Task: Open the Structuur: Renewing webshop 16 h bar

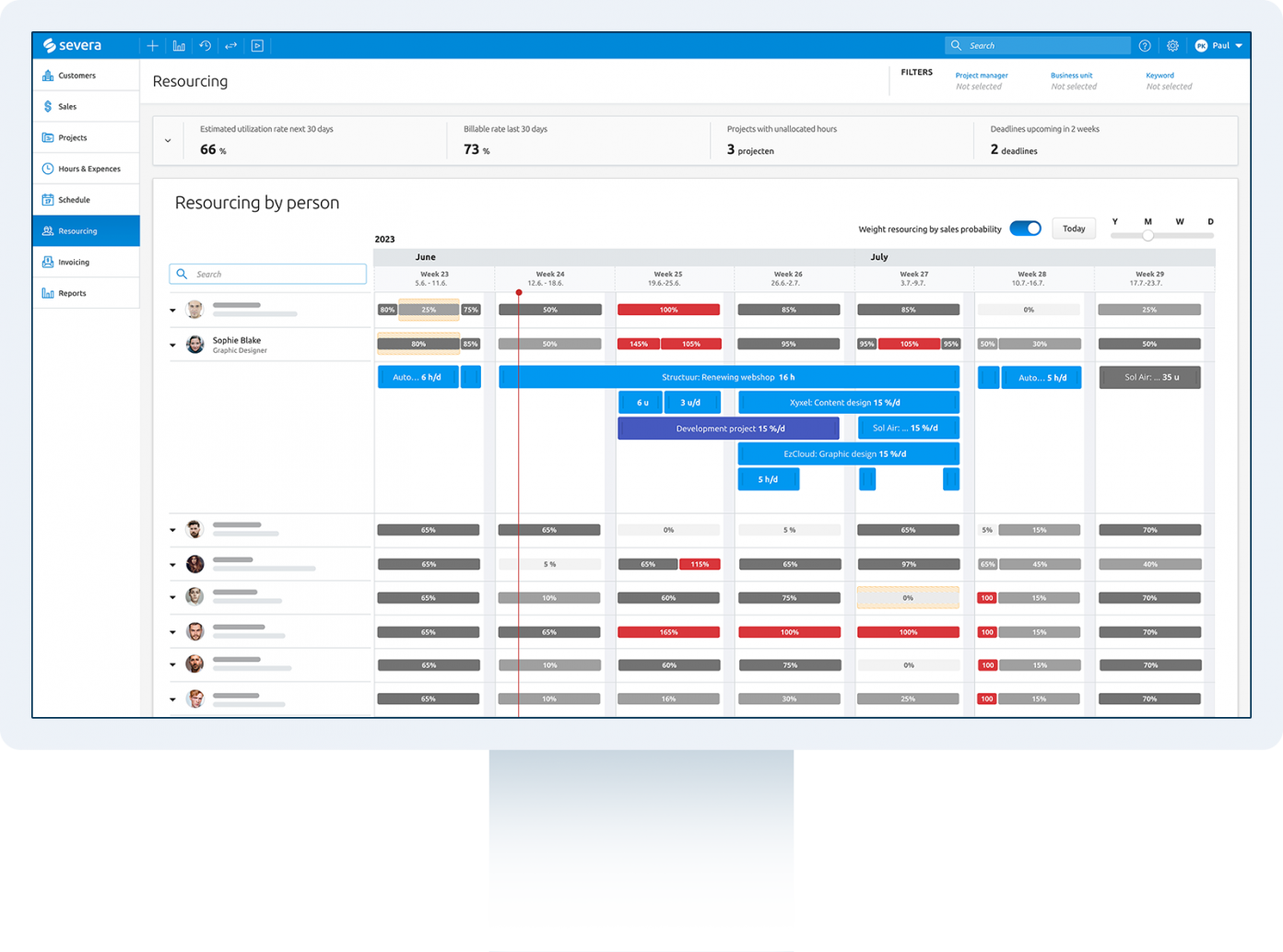Action: click(728, 377)
